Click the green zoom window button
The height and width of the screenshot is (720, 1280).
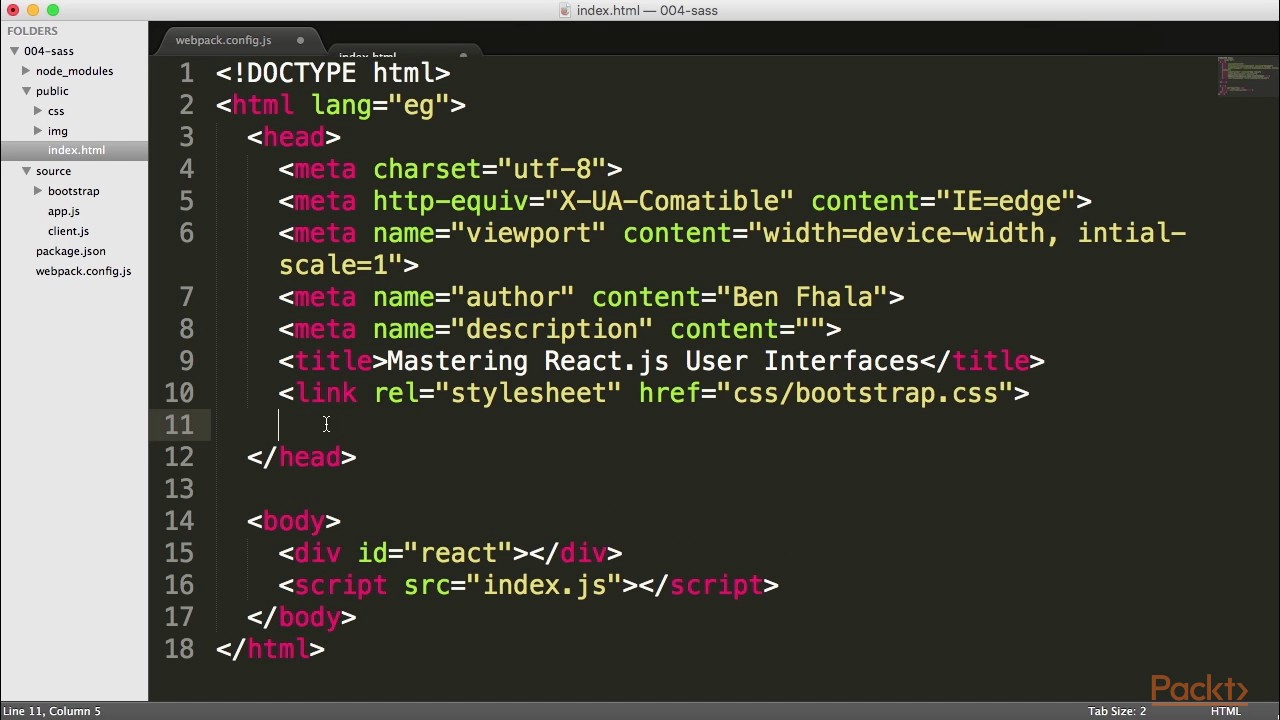(53, 10)
